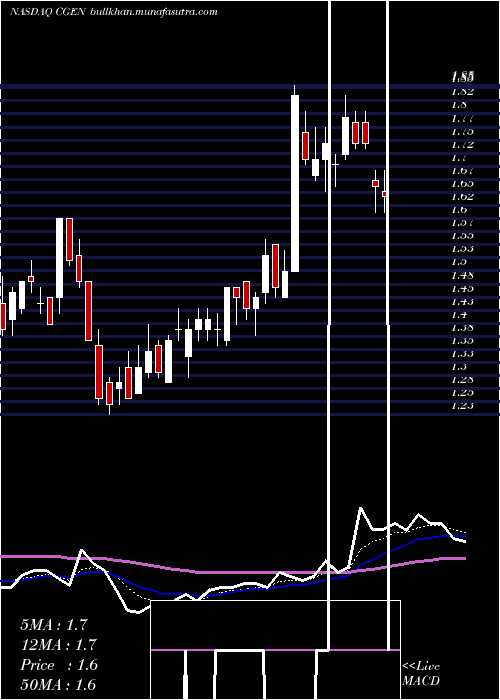Click the 1.25 price axis label
The width and height of the screenshot is (500, 700).
462,392
